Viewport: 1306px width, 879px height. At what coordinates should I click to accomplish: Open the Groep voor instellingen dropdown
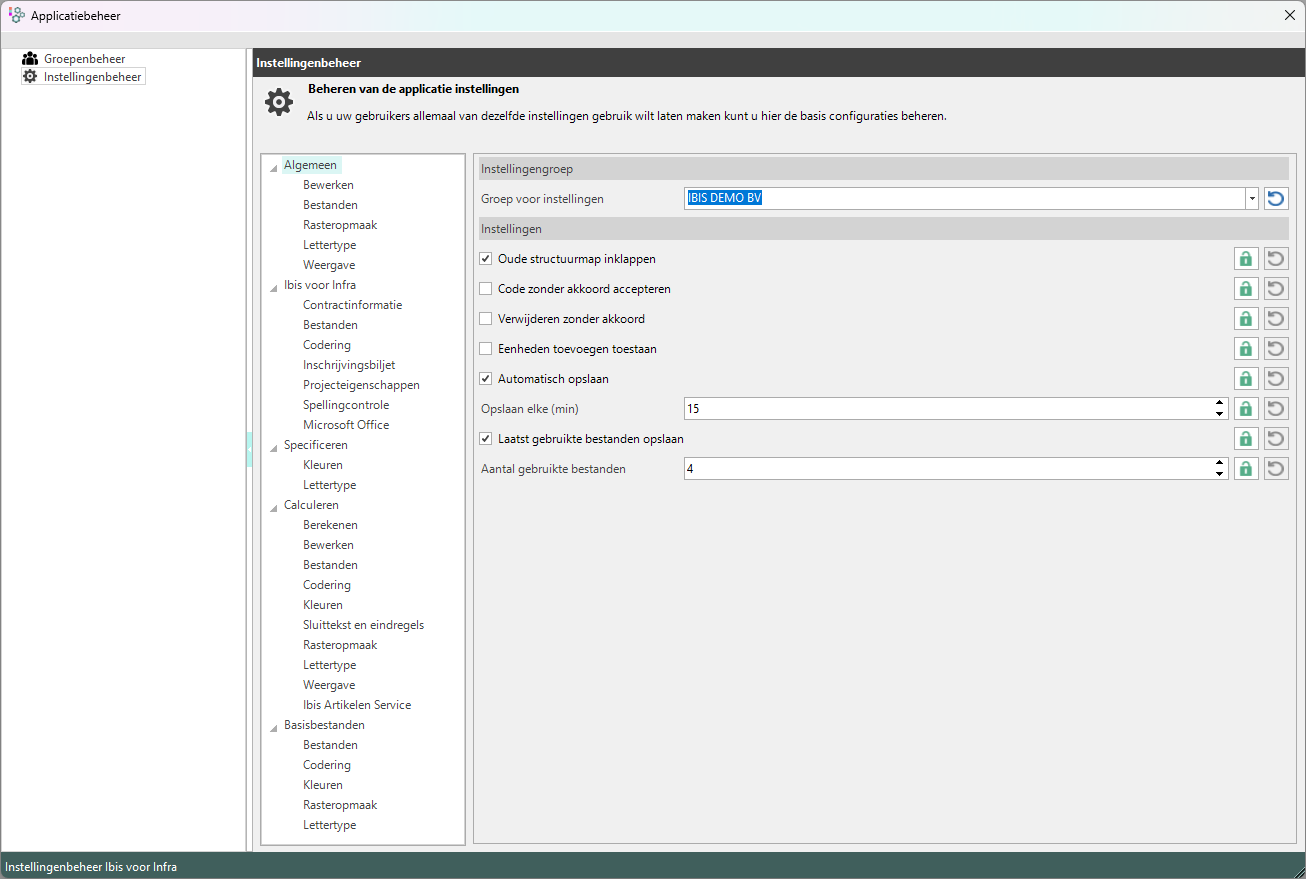1251,199
